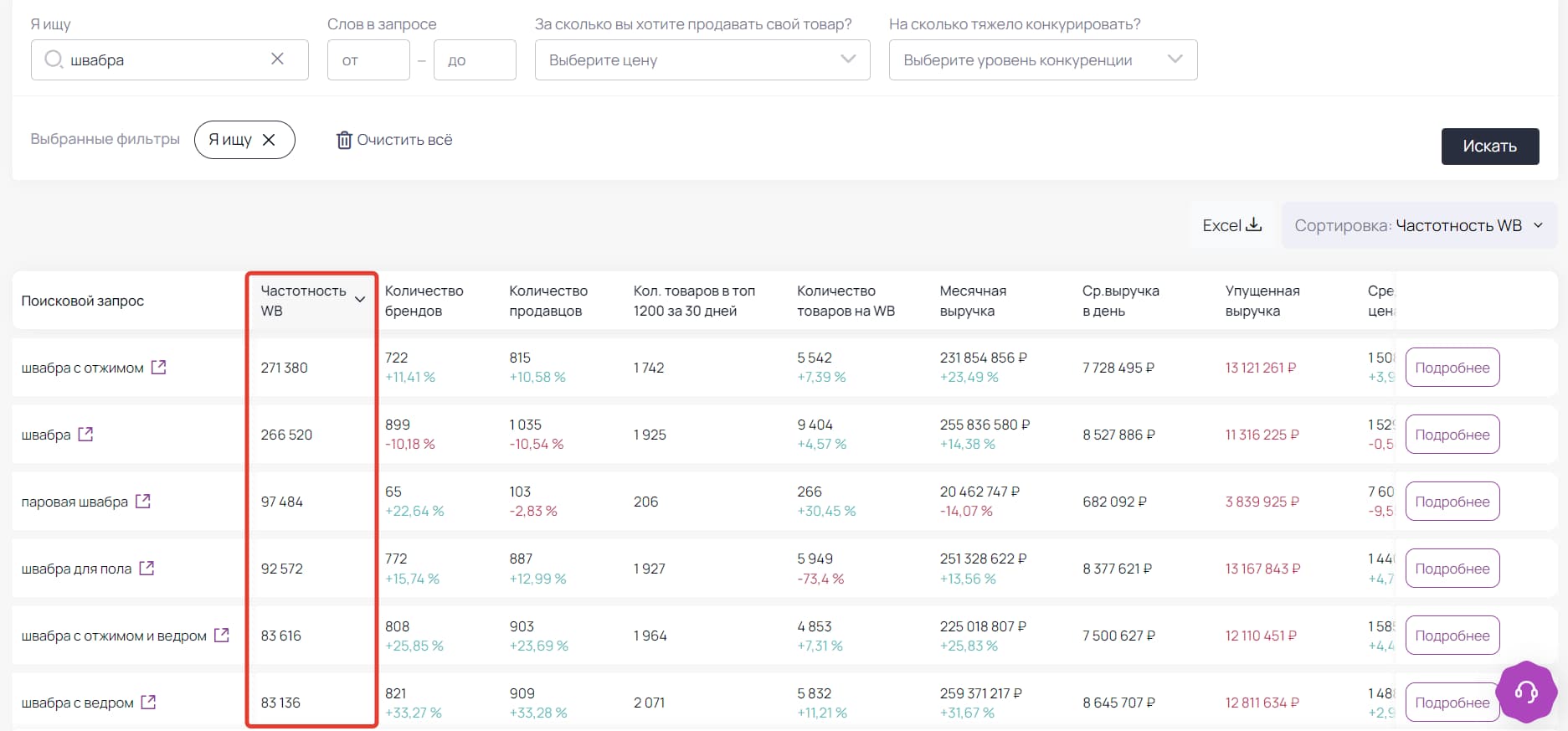This screenshot has width=1568, height=731.
Task: Click the trash icon 'Очистить всё'
Action: pyautogui.click(x=344, y=140)
